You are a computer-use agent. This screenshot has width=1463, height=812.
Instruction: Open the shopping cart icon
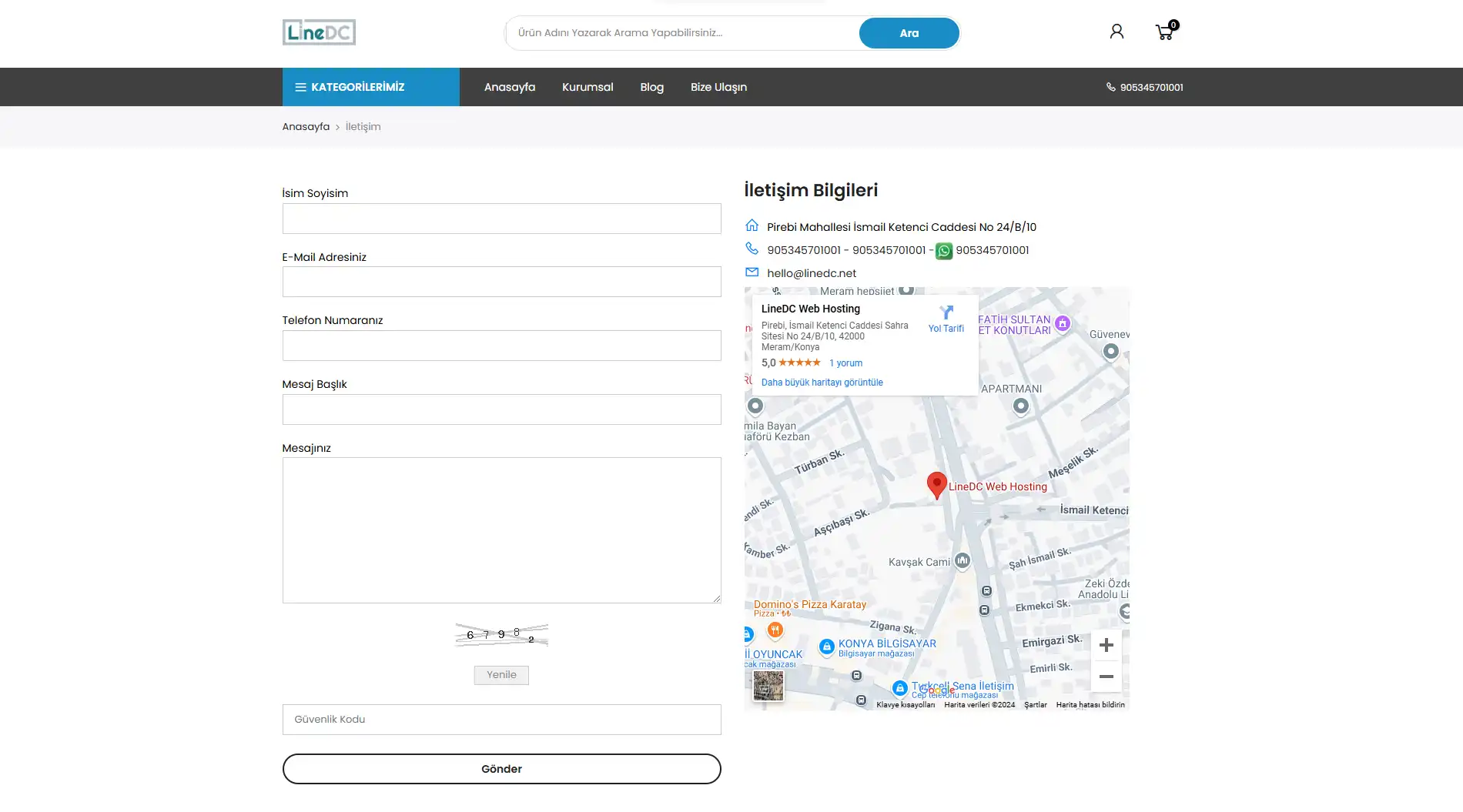1165,32
